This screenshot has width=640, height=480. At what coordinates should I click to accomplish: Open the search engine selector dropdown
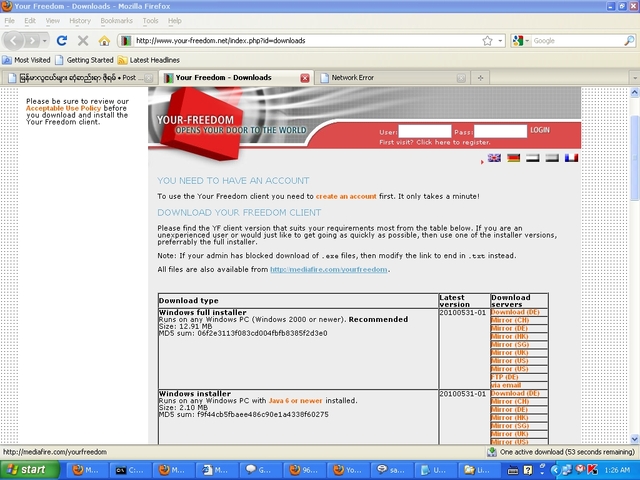(527, 40)
